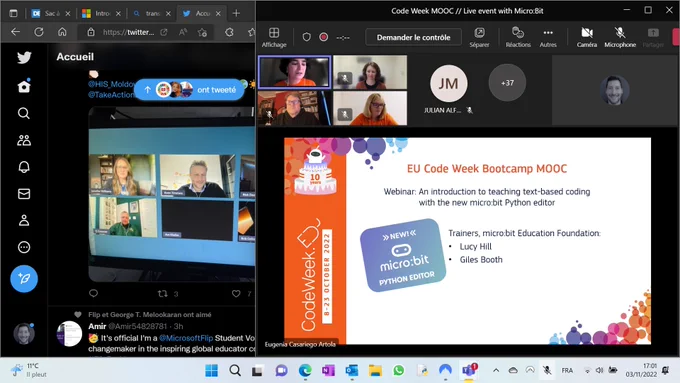Open Twitter Communities icon in the sidebar

tap(24, 141)
